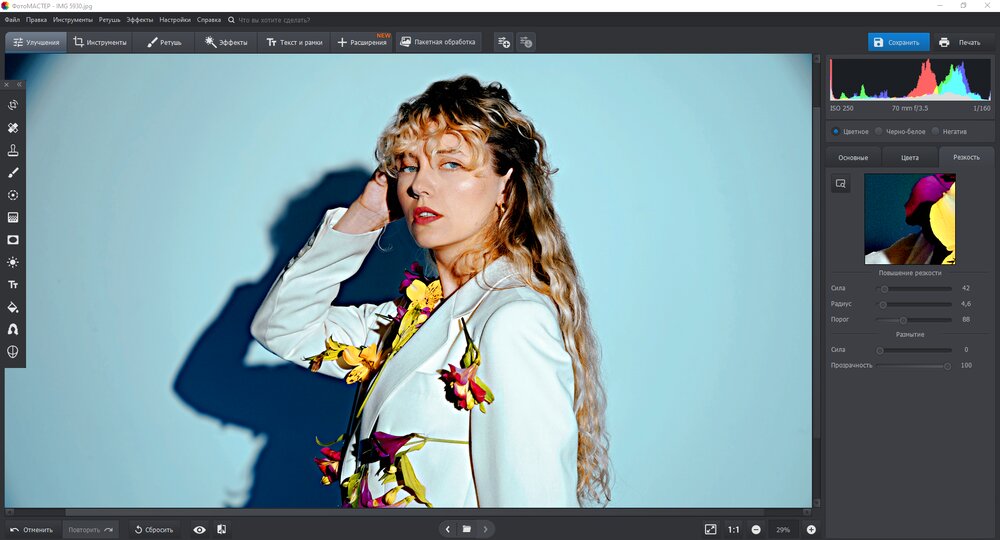
Task: Click the Сбросить reset button
Action: (153, 529)
